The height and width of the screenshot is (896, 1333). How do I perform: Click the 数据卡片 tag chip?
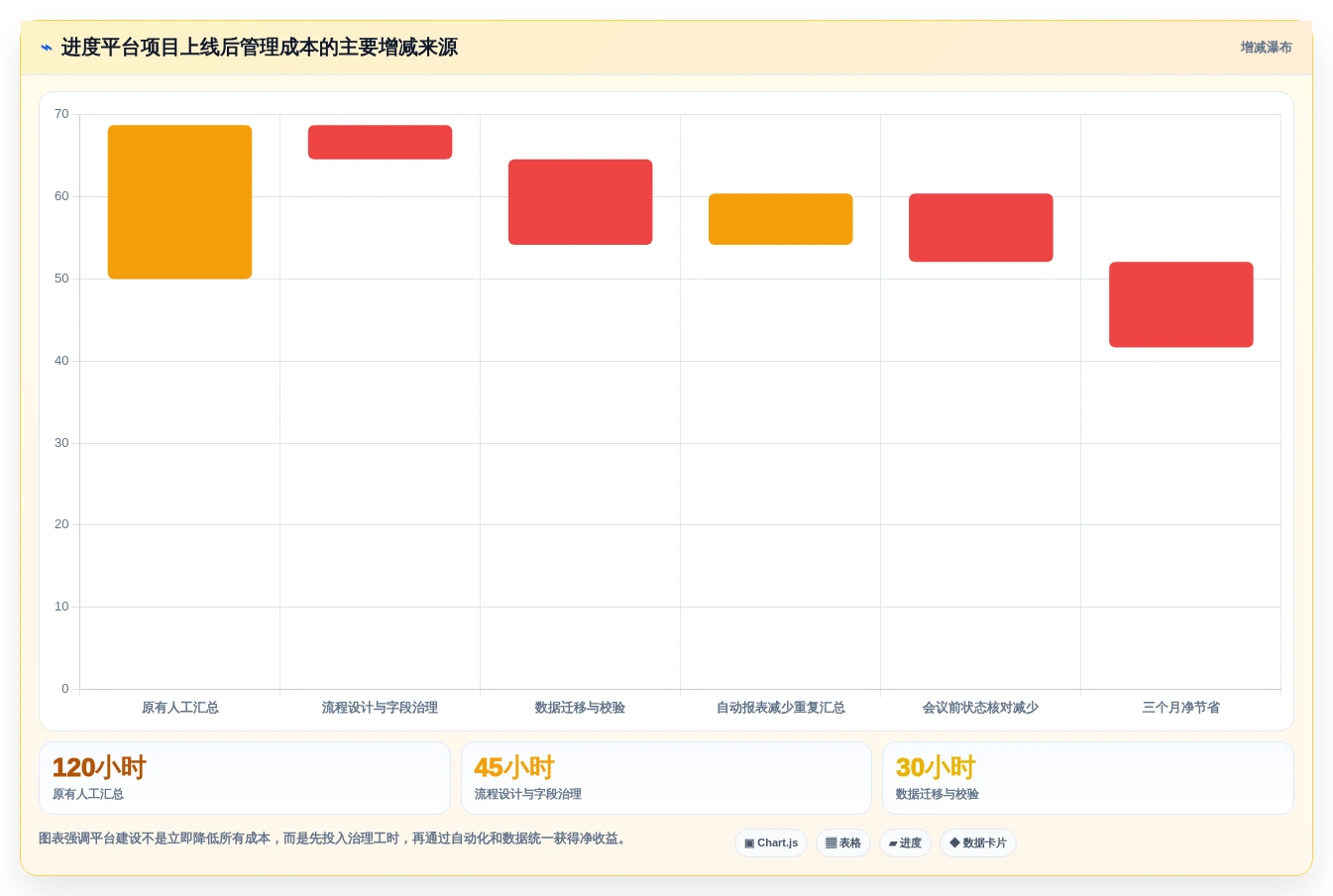tap(978, 843)
